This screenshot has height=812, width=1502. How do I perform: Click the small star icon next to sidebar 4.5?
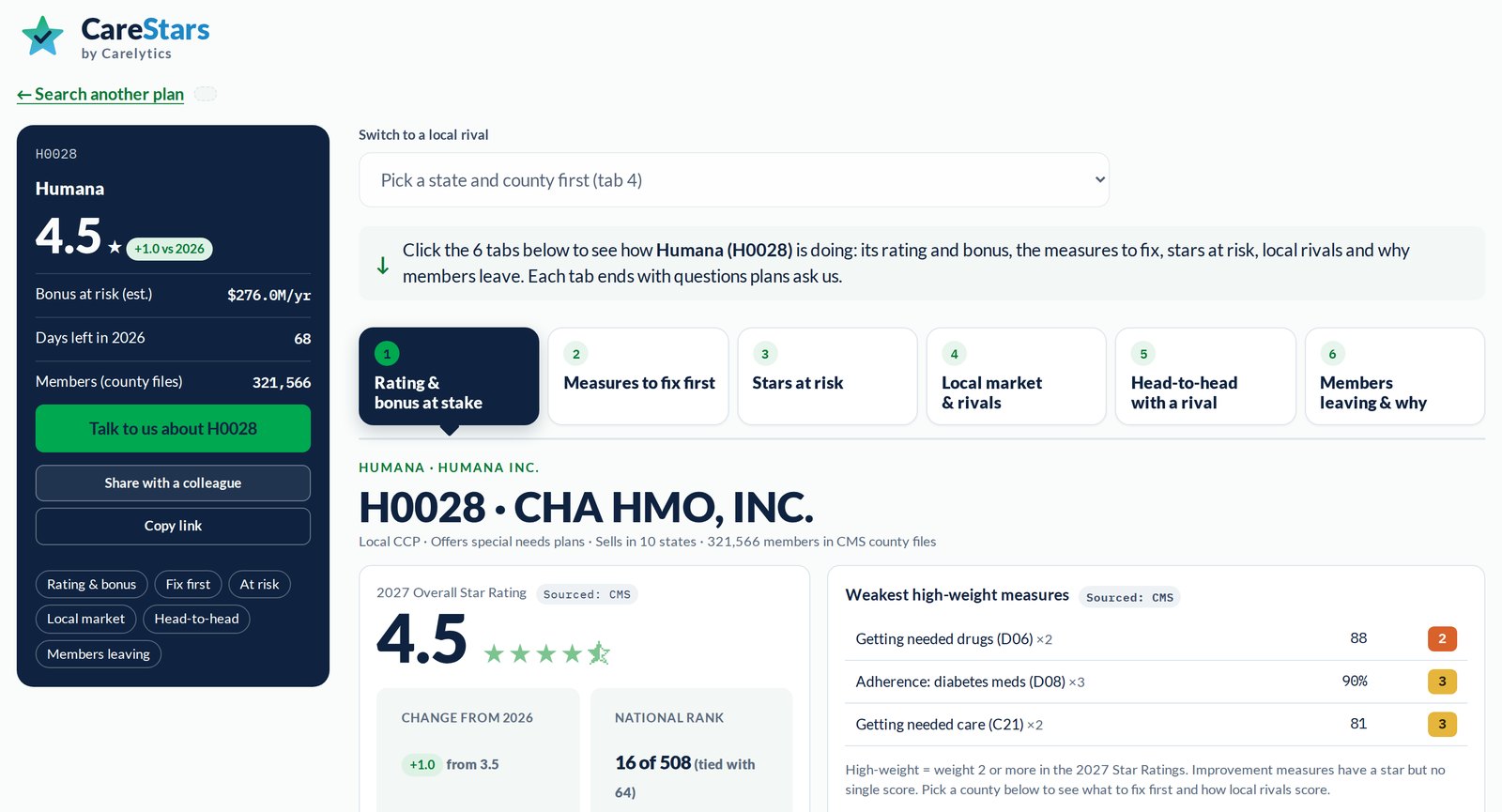click(x=115, y=247)
